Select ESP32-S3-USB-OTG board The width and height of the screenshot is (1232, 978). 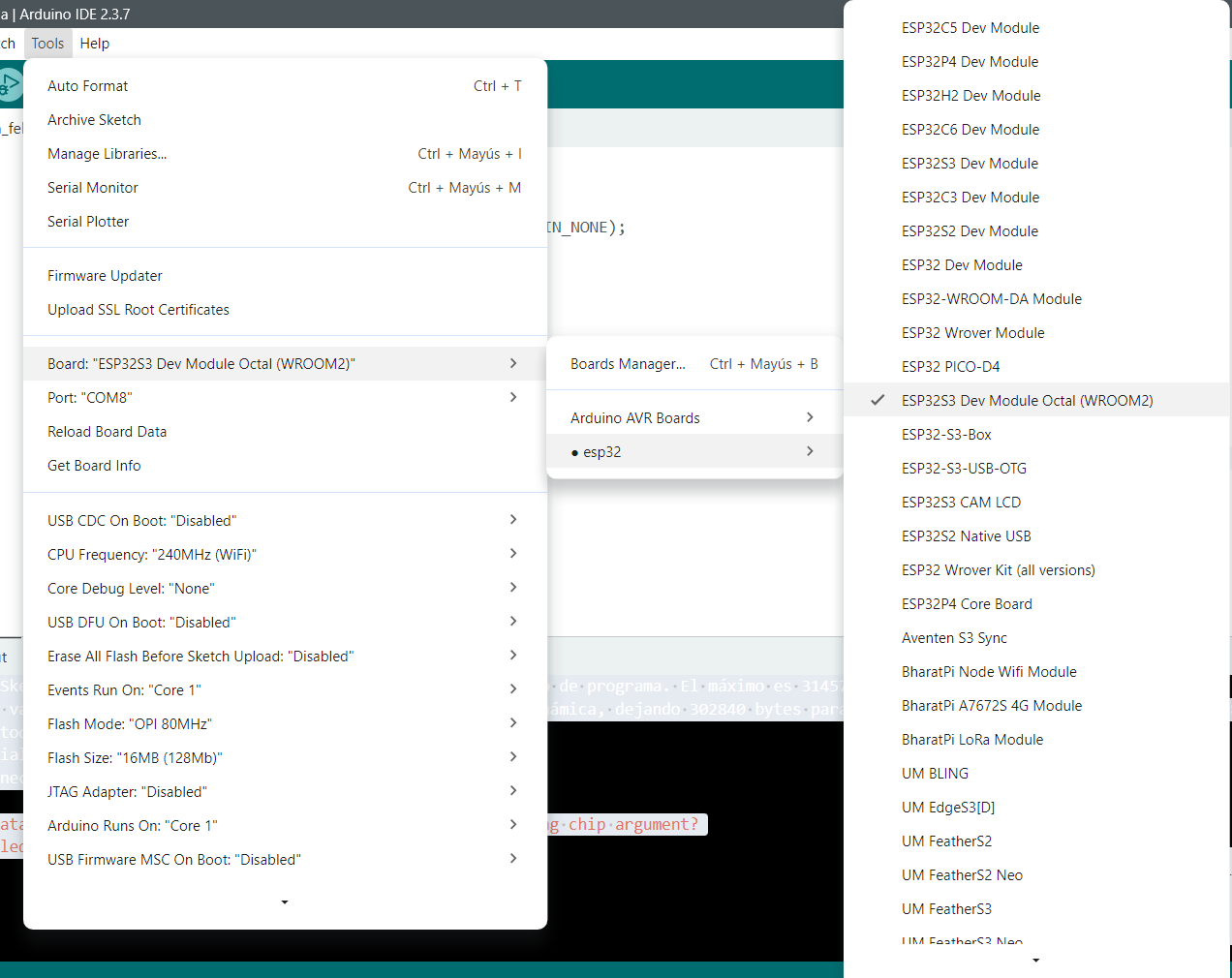1037,469
